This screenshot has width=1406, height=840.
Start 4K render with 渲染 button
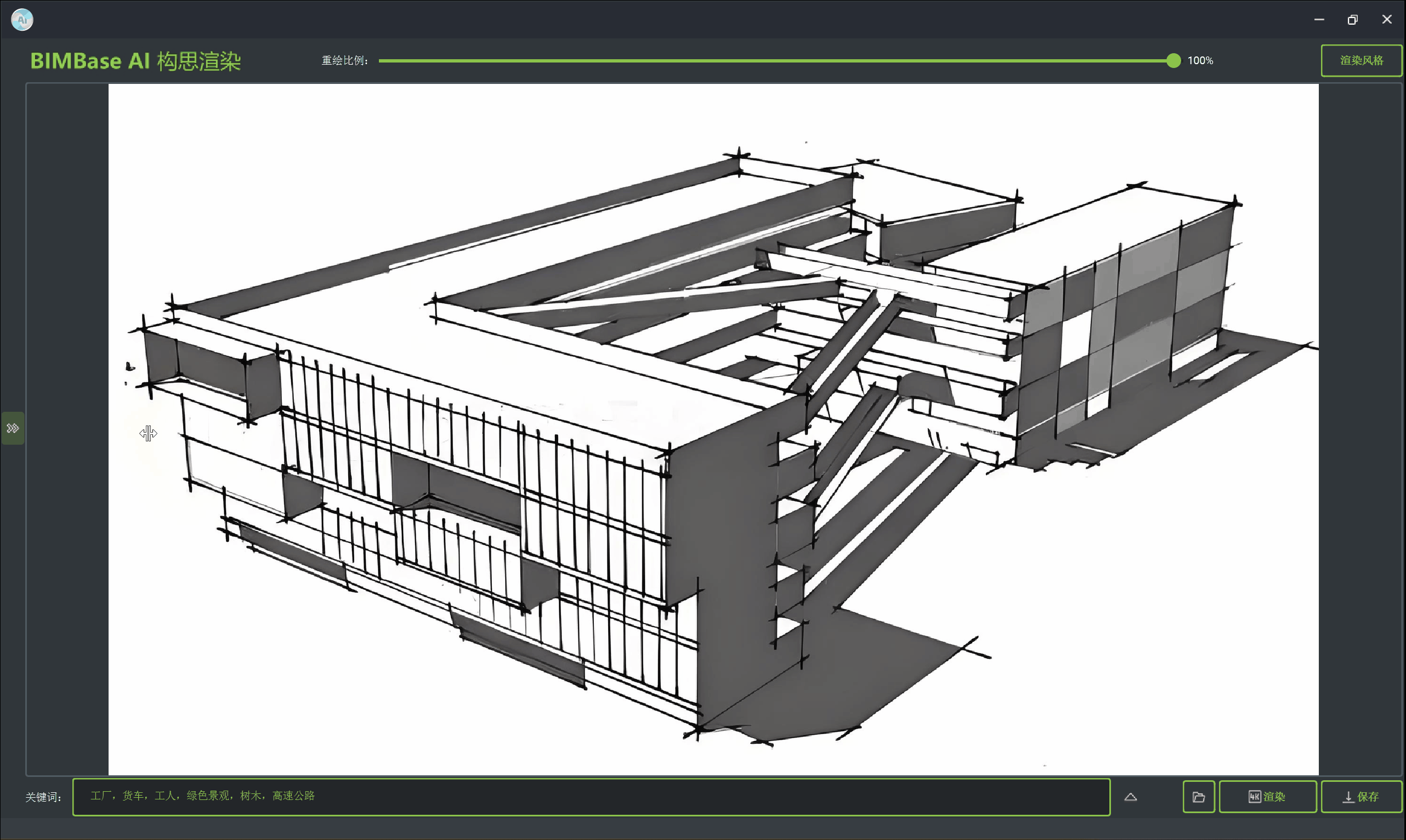tap(1267, 797)
